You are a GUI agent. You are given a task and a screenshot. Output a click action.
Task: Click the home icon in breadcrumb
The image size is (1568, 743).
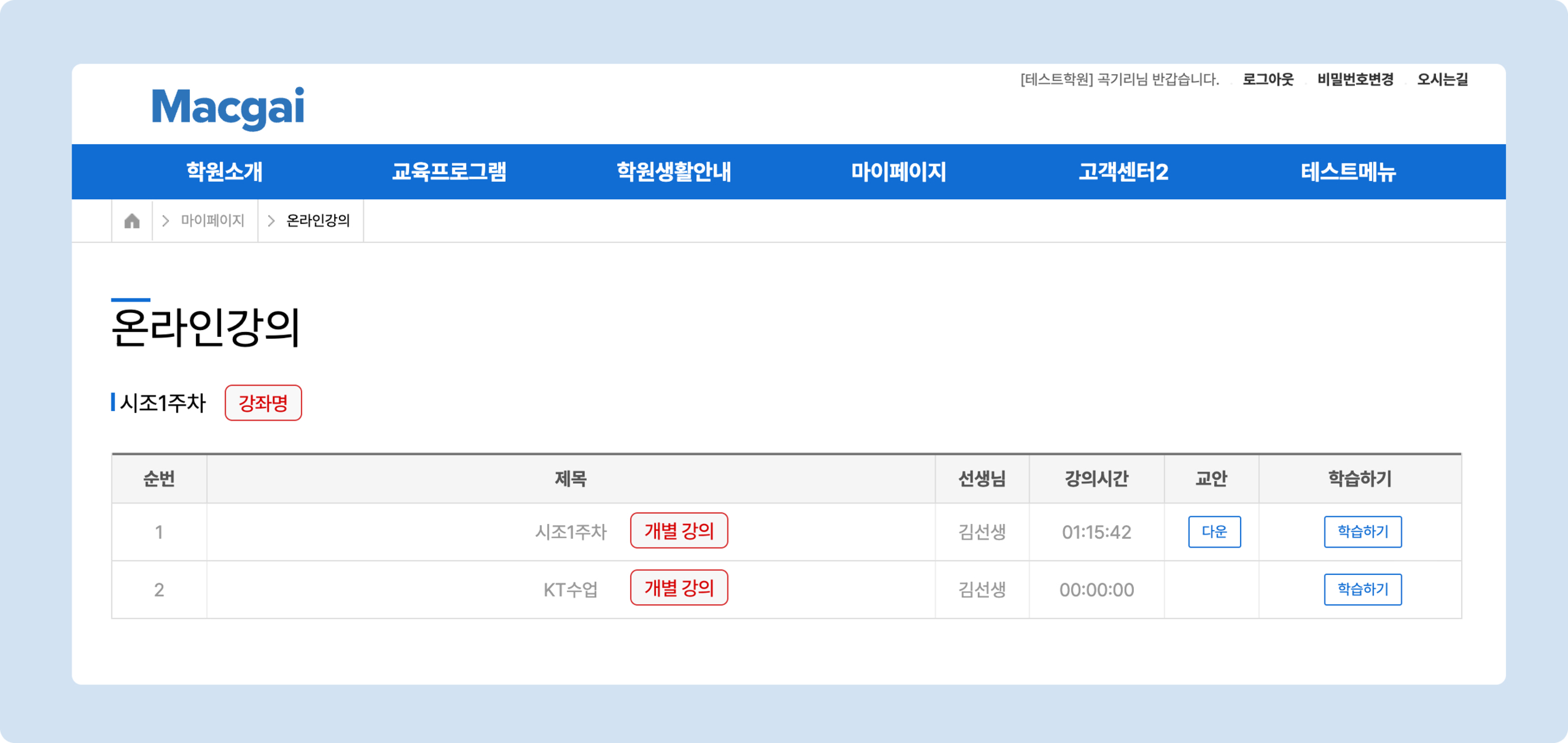[x=132, y=221]
